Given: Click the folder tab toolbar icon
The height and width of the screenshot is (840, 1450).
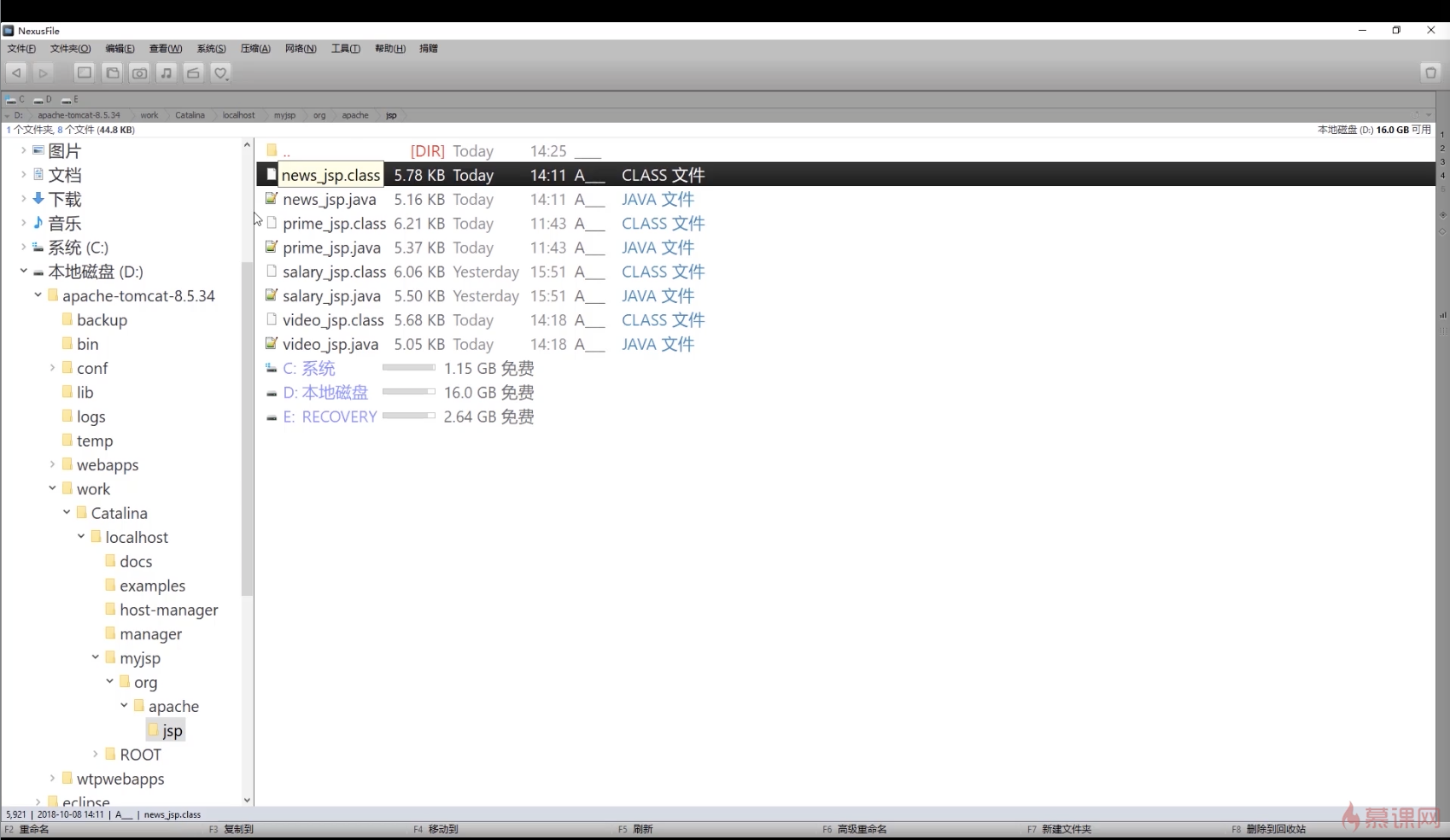Looking at the screenshot, I should point(112,73).
